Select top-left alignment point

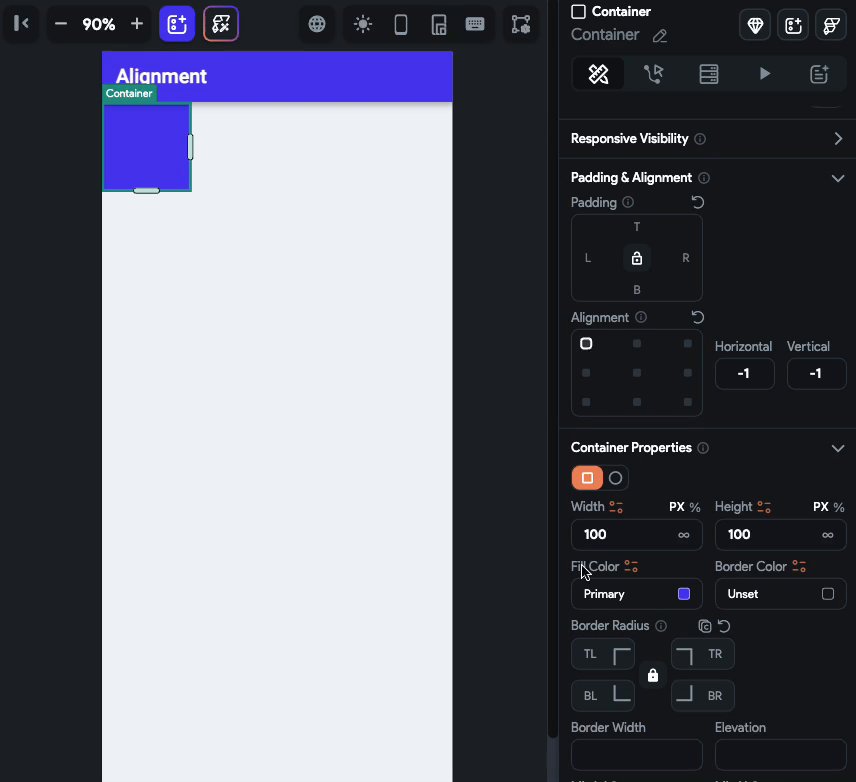pyautogui.click(x=586, y=343)
